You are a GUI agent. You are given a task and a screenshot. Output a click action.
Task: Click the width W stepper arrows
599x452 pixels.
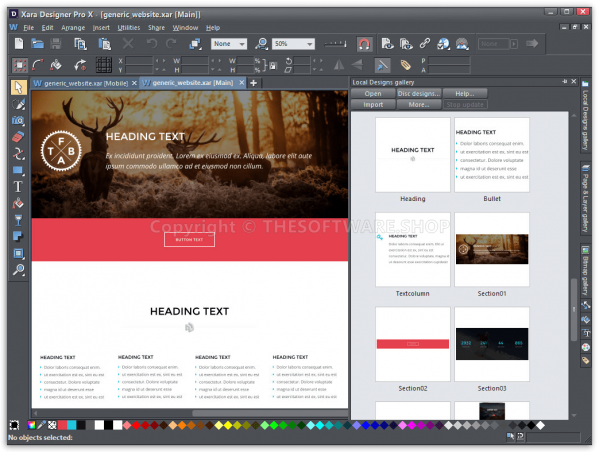pyautogui.click(x=216, y=60)
